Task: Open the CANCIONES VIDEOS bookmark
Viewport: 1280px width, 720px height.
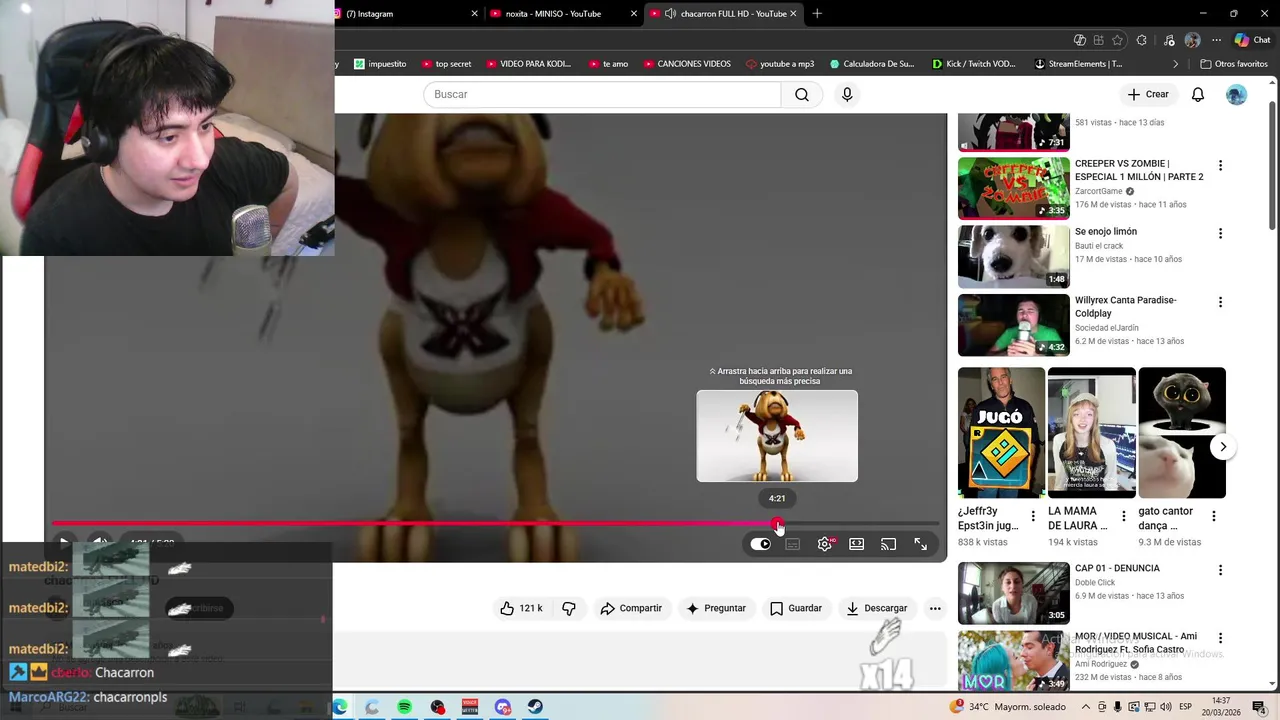Action: pos(686,64)
